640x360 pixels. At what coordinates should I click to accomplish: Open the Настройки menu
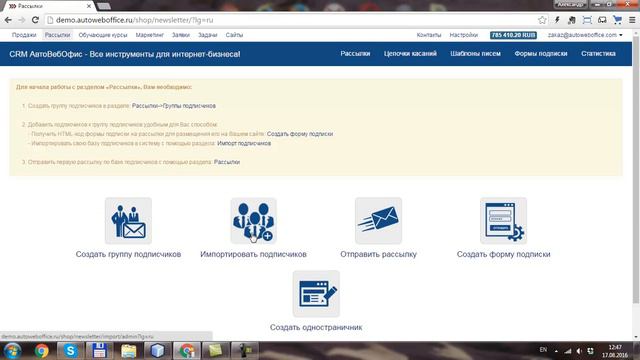coord(464,35)
